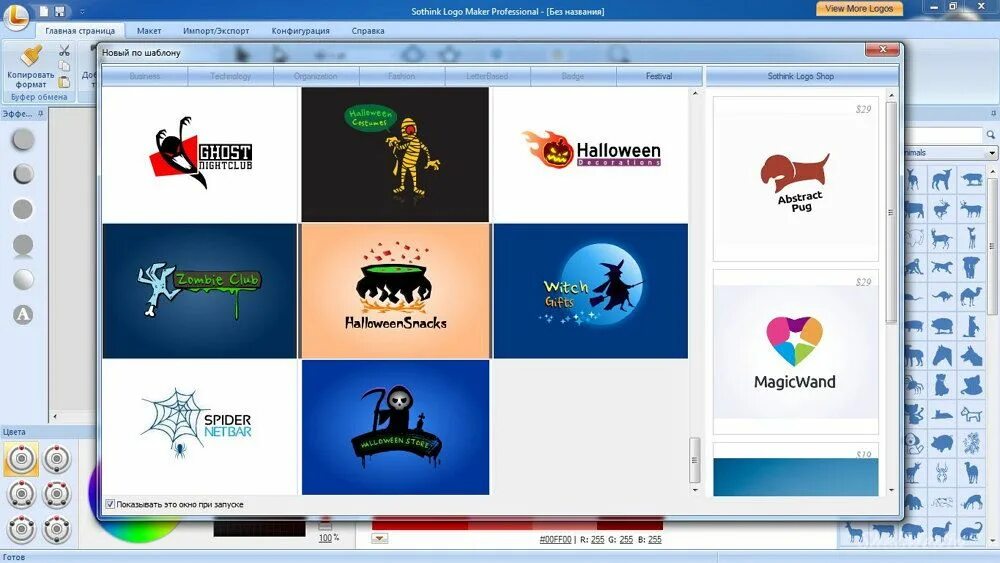This screenshot has height=563, width=1000.
Task: Open the Главная страница ribbon tab
Action: pyautogui.click(x=80, y=31)
